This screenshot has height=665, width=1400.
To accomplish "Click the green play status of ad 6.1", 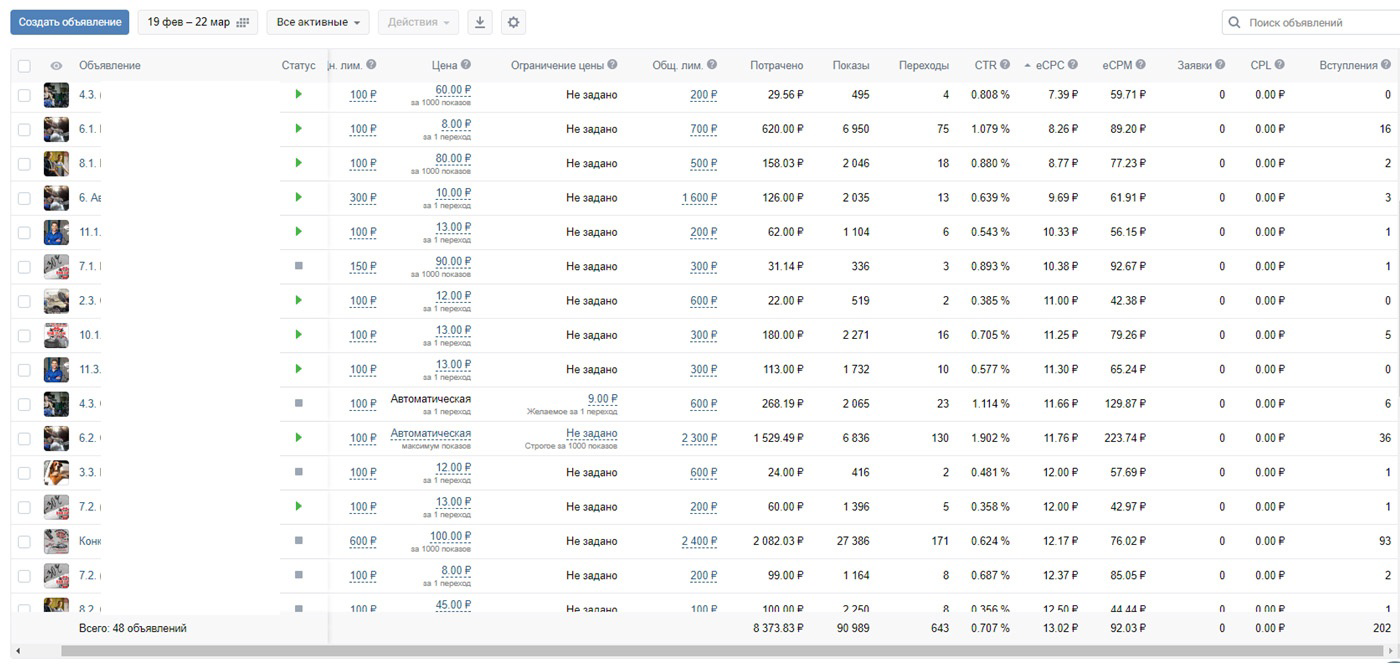I will 298,129.
